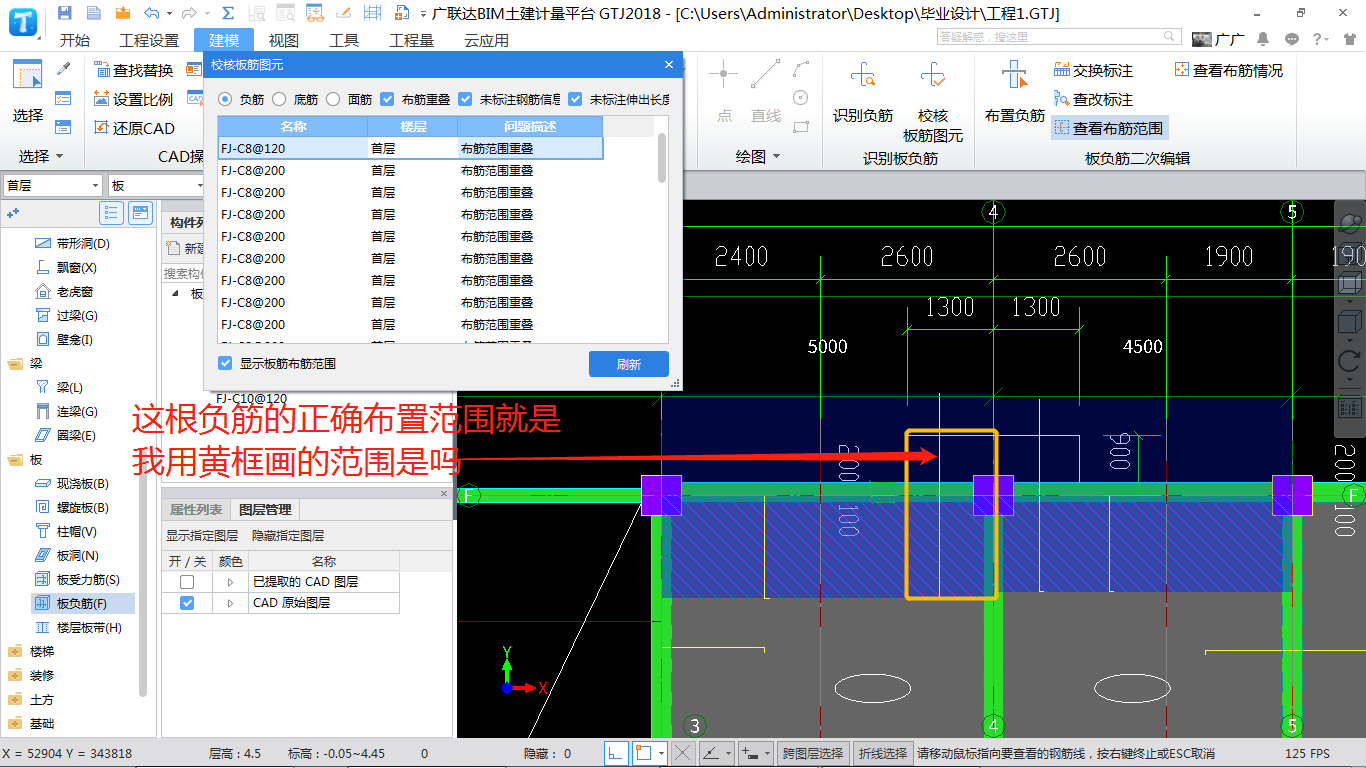Screen dimensions: 1366x768
Task: Select the FJ-C8@120 row in the dialog list
Action: (x=410, y=148)
